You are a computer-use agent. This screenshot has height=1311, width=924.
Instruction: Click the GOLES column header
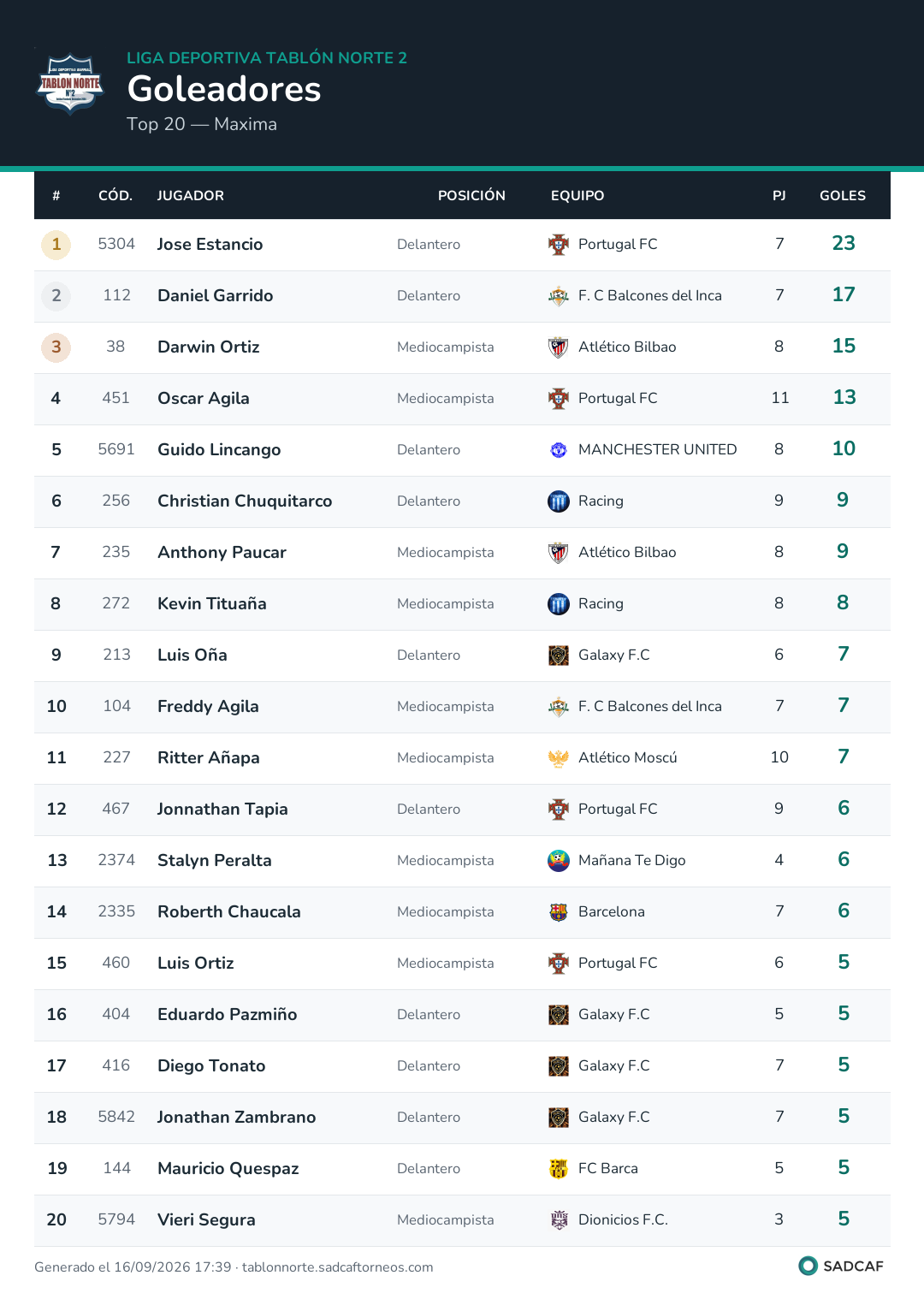pyautogui.click(x=843, y=196)
